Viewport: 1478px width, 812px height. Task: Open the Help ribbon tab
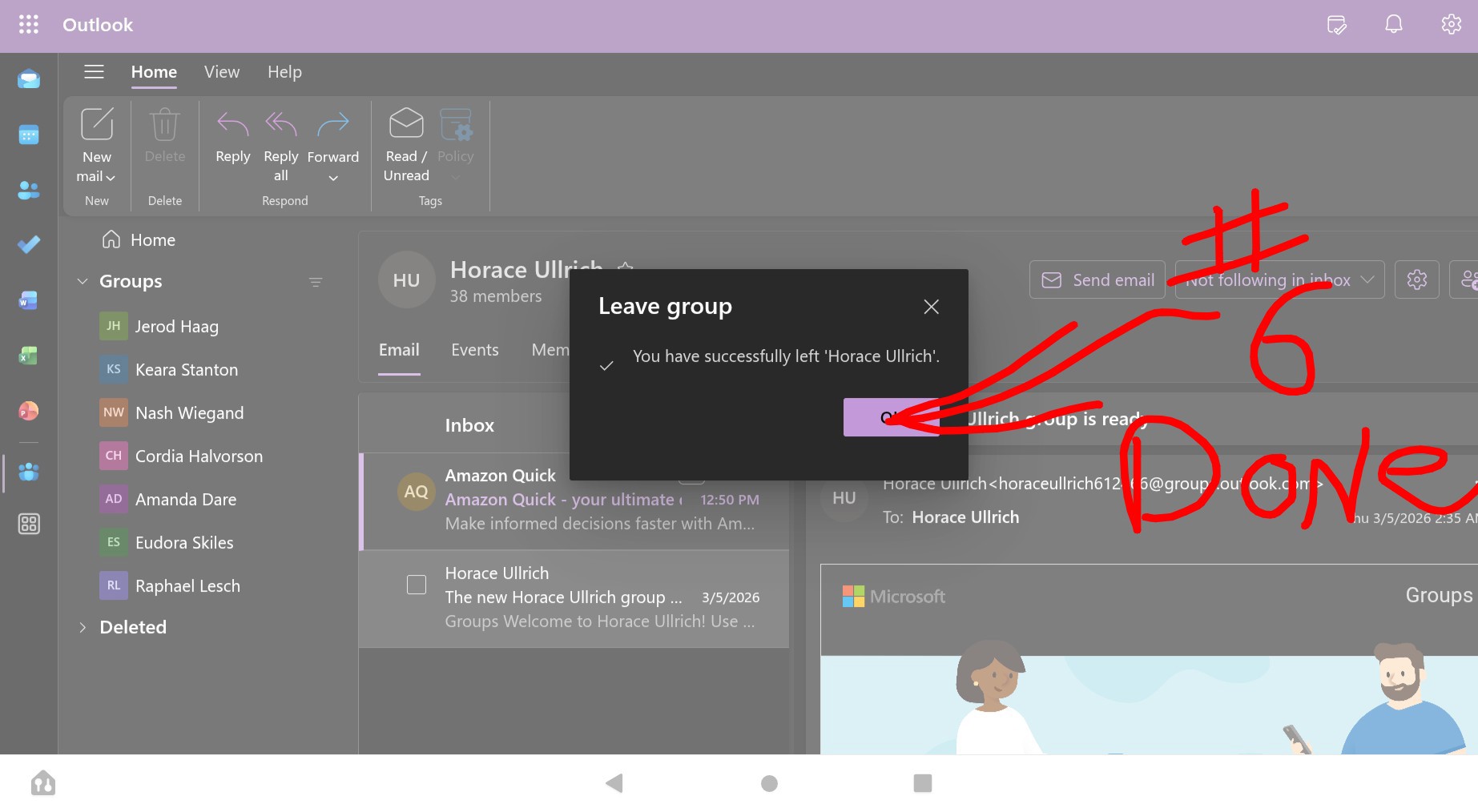click(284, 72)
